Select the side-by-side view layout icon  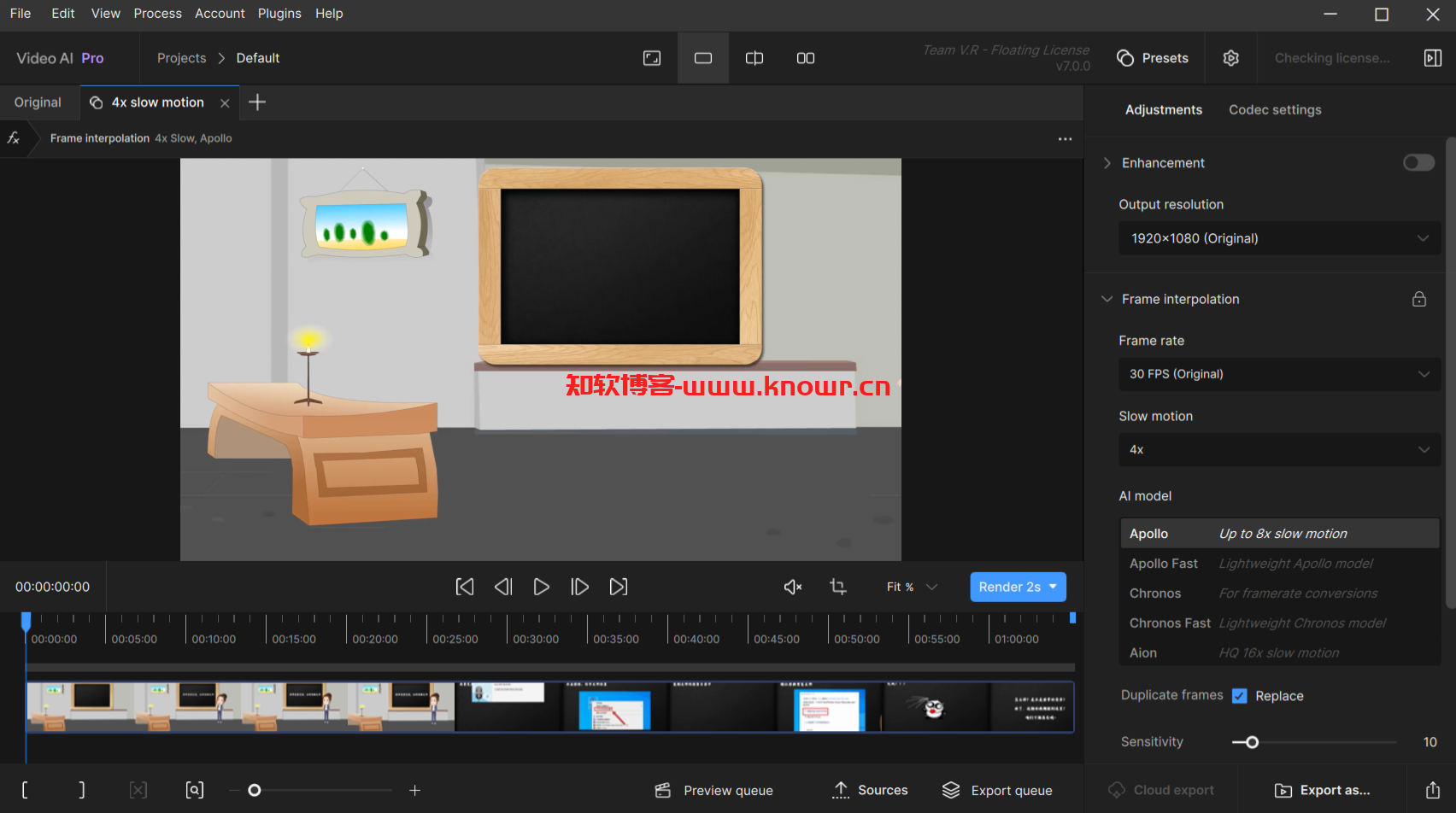(806, 58)
